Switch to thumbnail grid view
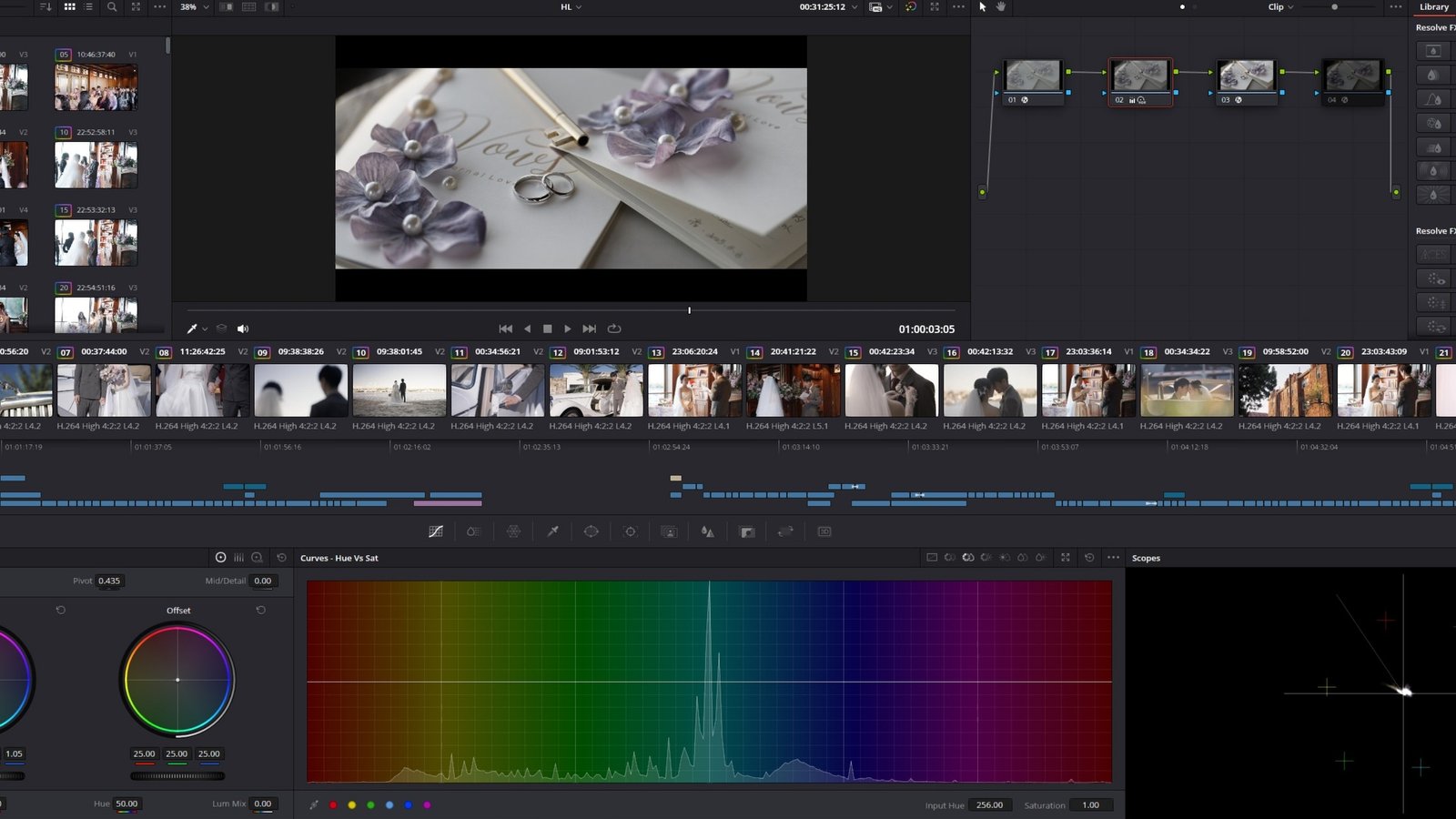This screenshot has height=819, width=1456. [x=69, y=6]
